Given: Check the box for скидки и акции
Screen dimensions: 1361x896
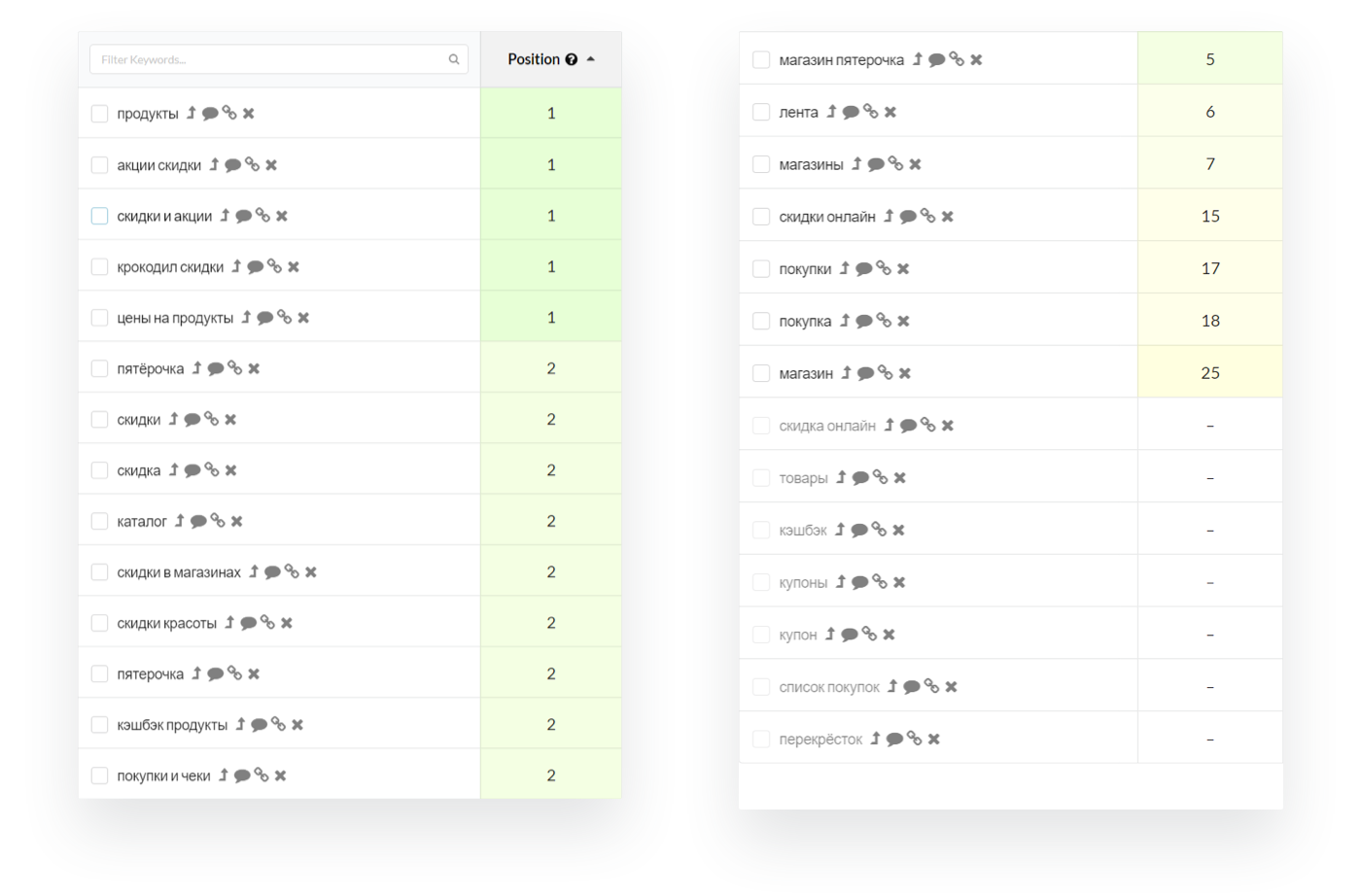Looking at the screenshot, I should [x=99, y=216].
